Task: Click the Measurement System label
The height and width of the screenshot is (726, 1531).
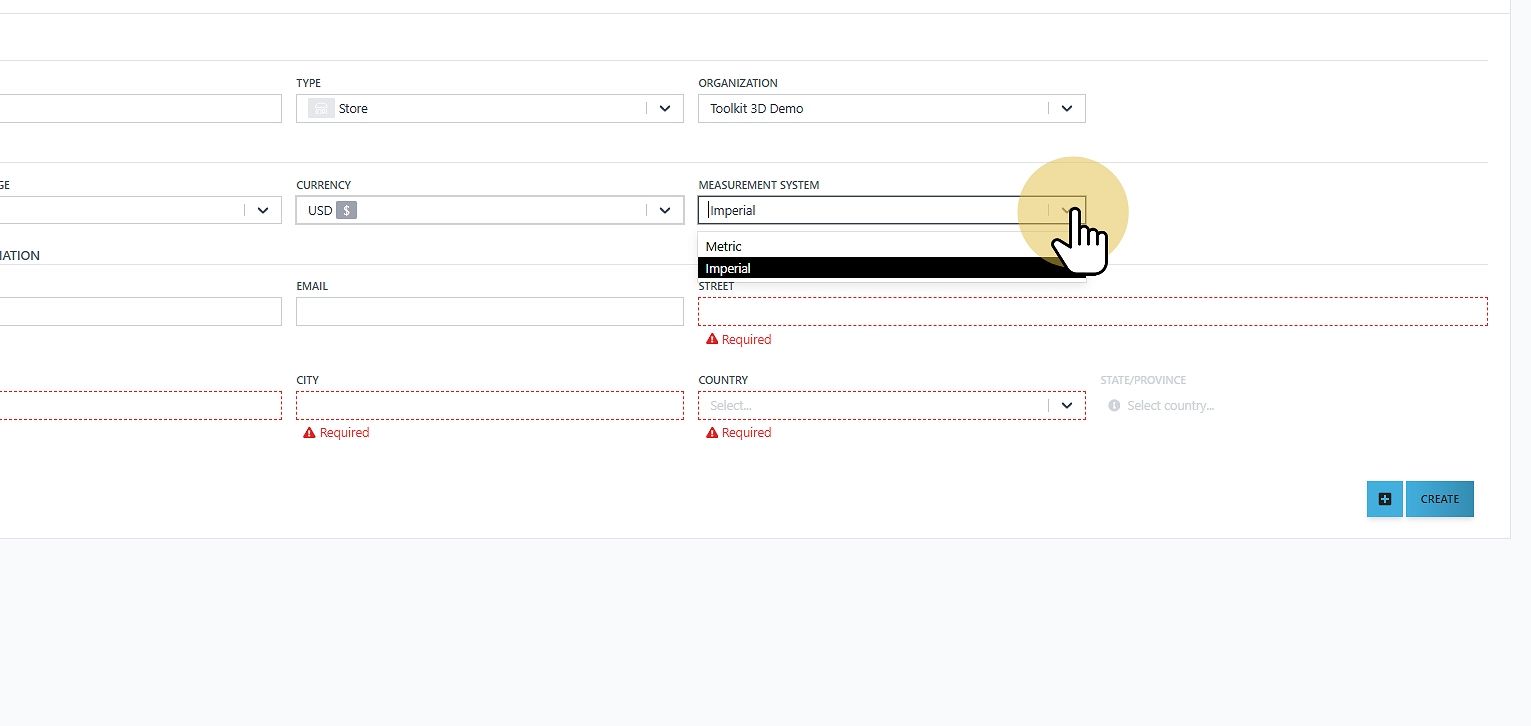Action: click(x=758, y=185)
